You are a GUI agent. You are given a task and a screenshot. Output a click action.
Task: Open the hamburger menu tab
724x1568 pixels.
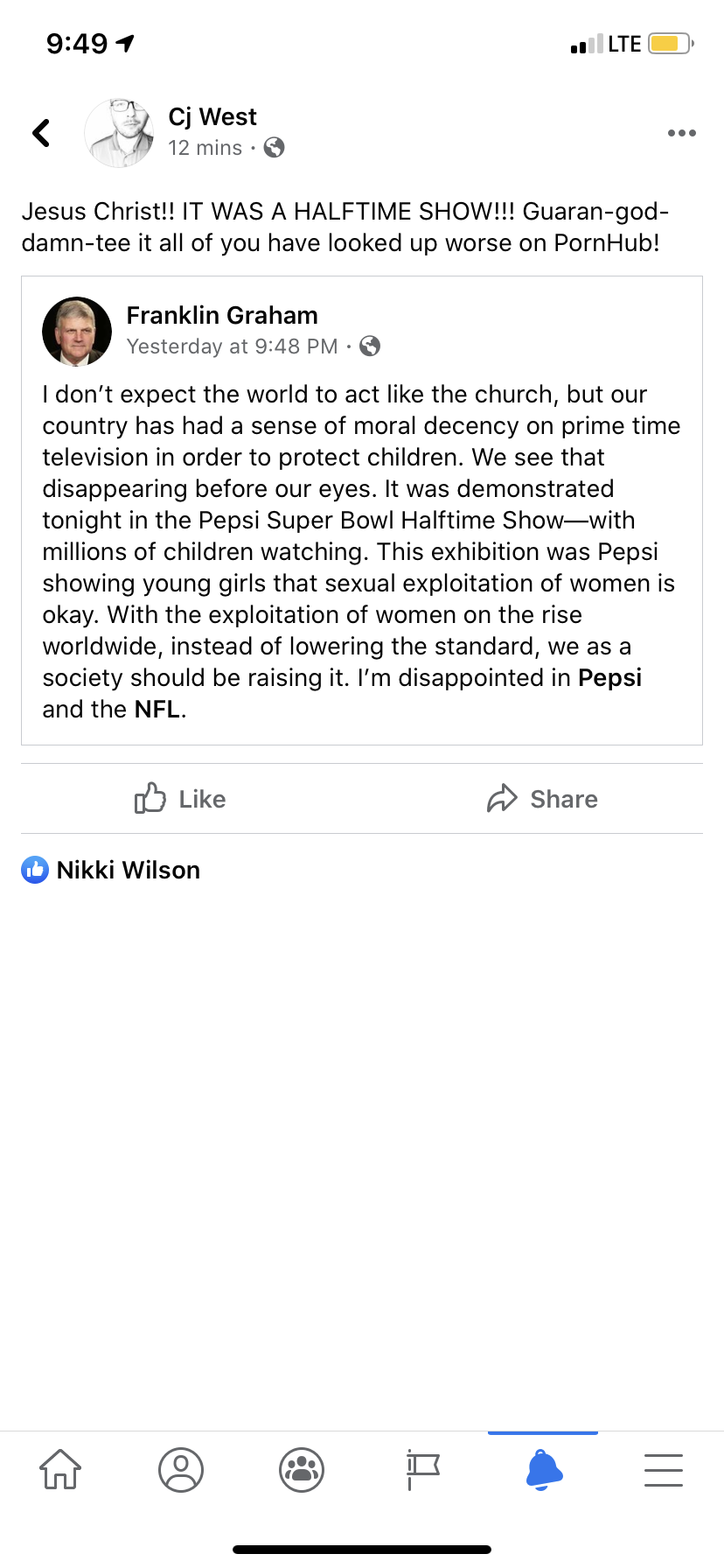[664, 1469]
